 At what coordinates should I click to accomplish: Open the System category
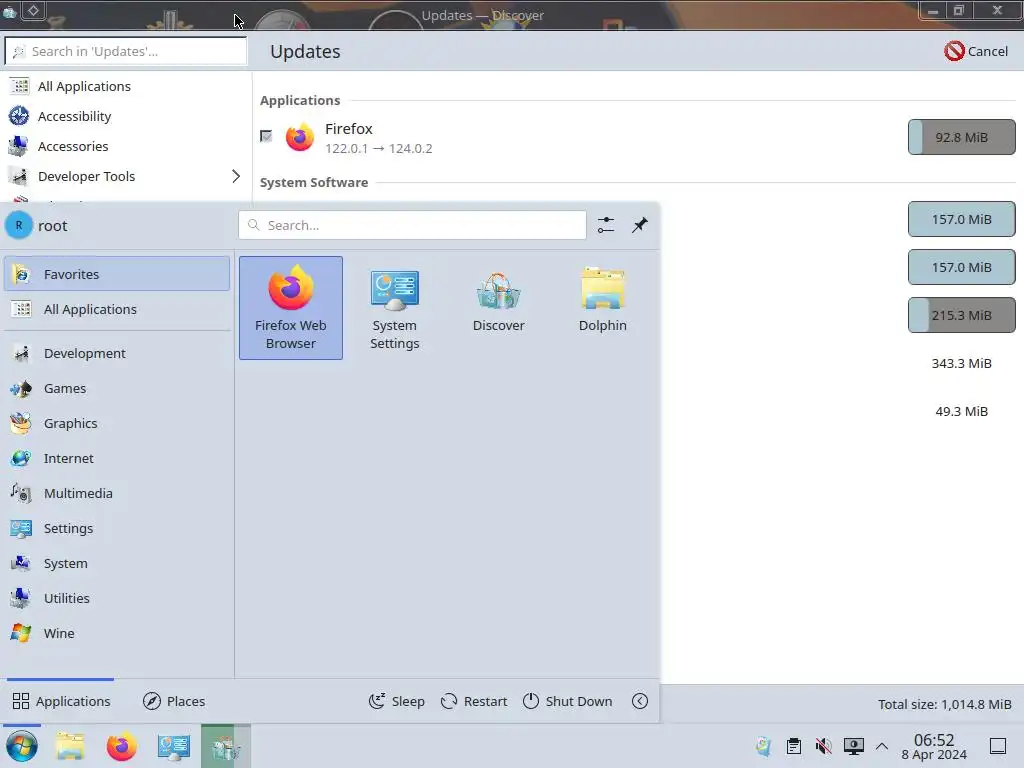pos(117,563)
